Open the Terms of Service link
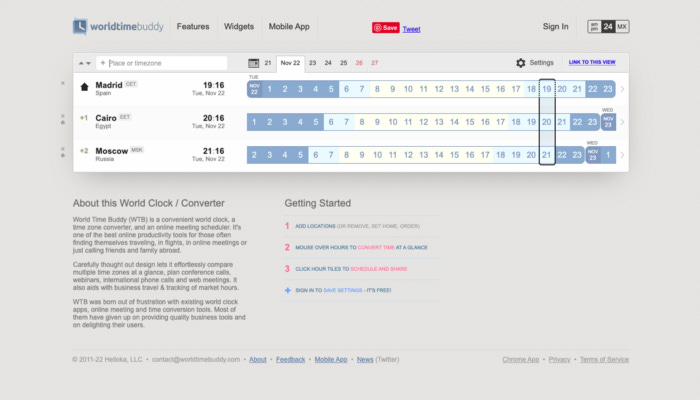 pos(604,359)
